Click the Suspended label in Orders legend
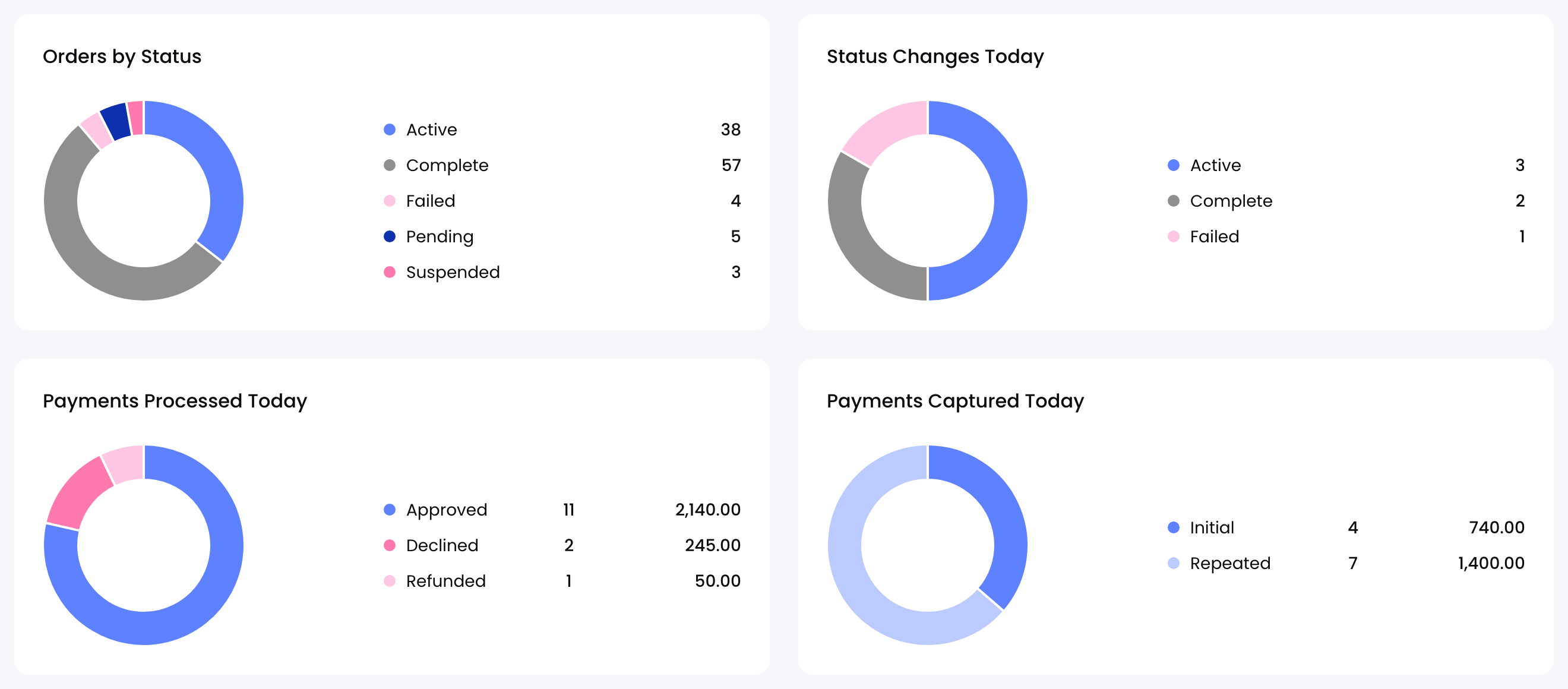 pyautogui.click(x=453, y=273)
